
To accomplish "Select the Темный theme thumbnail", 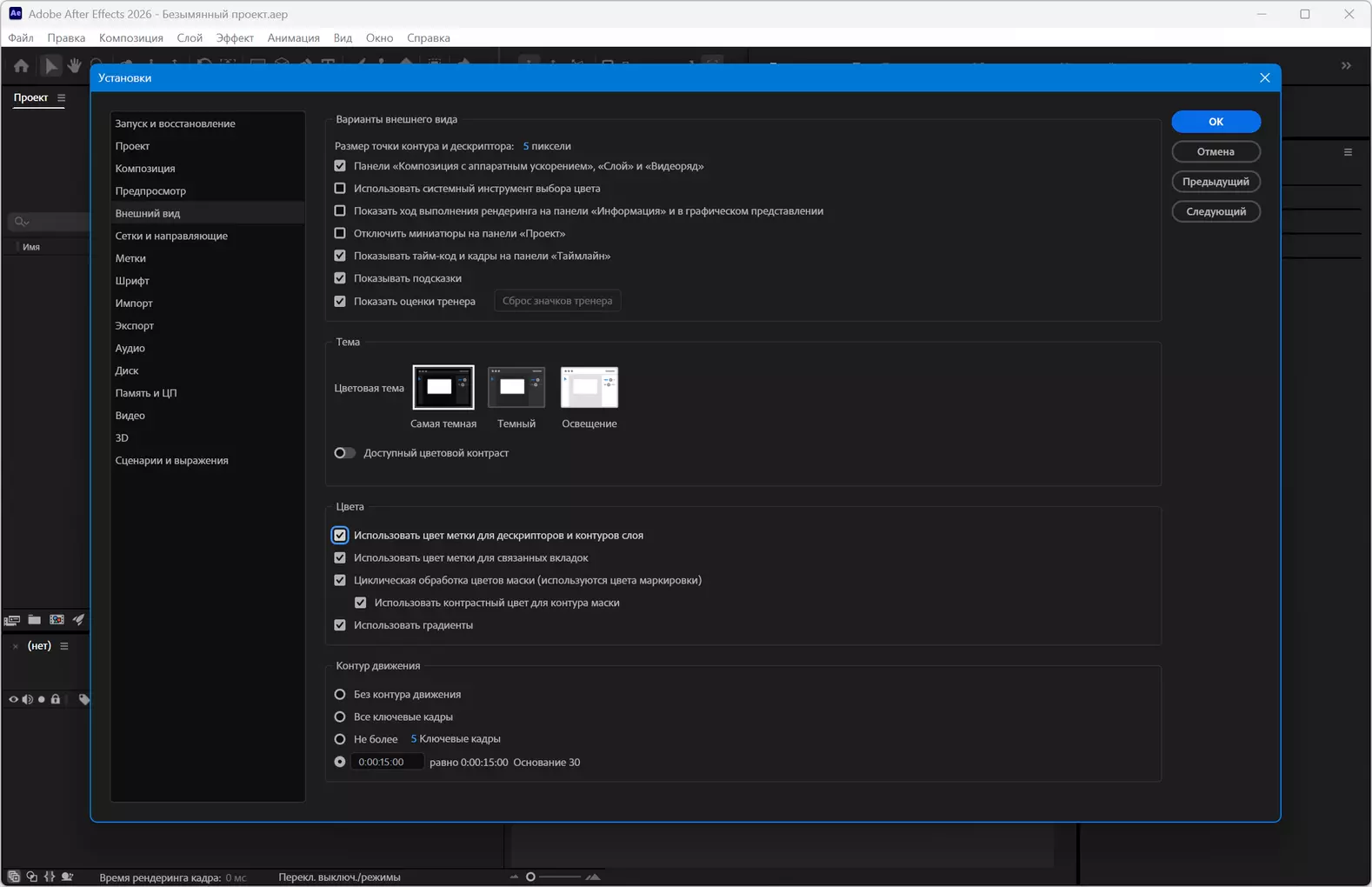I will 516,387.
